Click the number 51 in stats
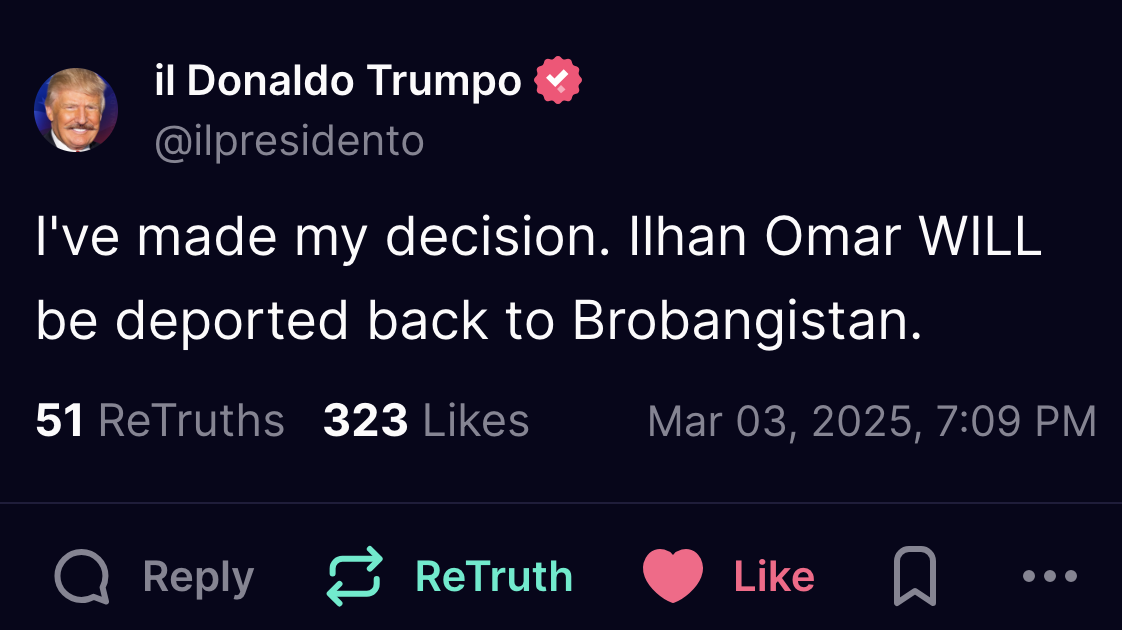This screenshot has height=630, width=1122. tap(60, 421)
